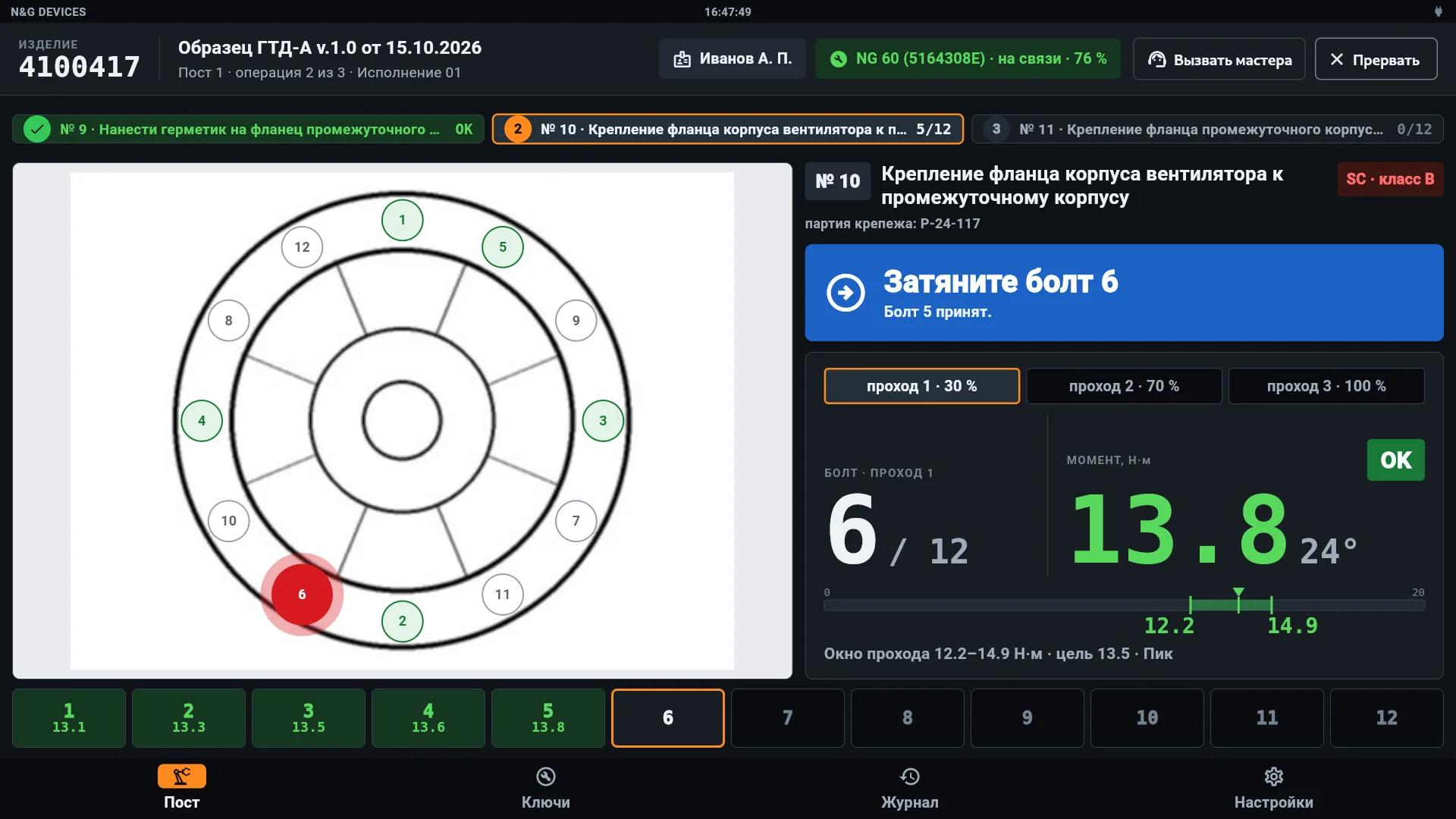The width and height of the screenshot is (1456, 819).
Task: Select highlighted bolt tile 6
Action: point(668,718)
